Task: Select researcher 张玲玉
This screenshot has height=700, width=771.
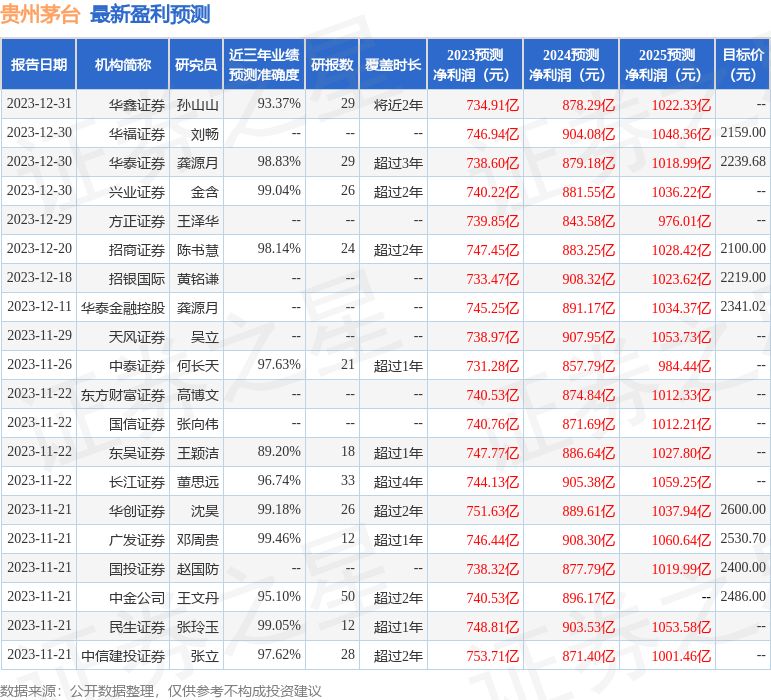Action: [198, 627]
